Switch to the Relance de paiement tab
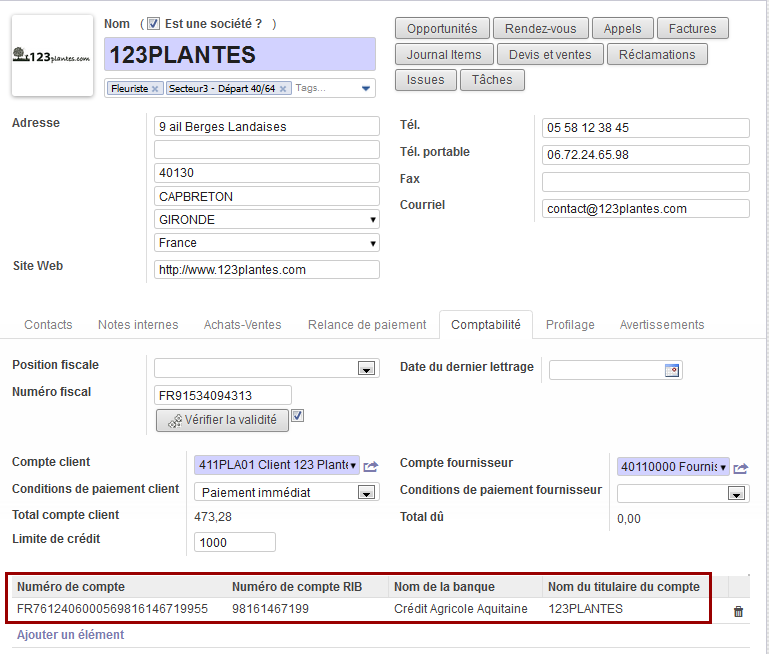Screen dimensions: 769x654 point(367,325)
